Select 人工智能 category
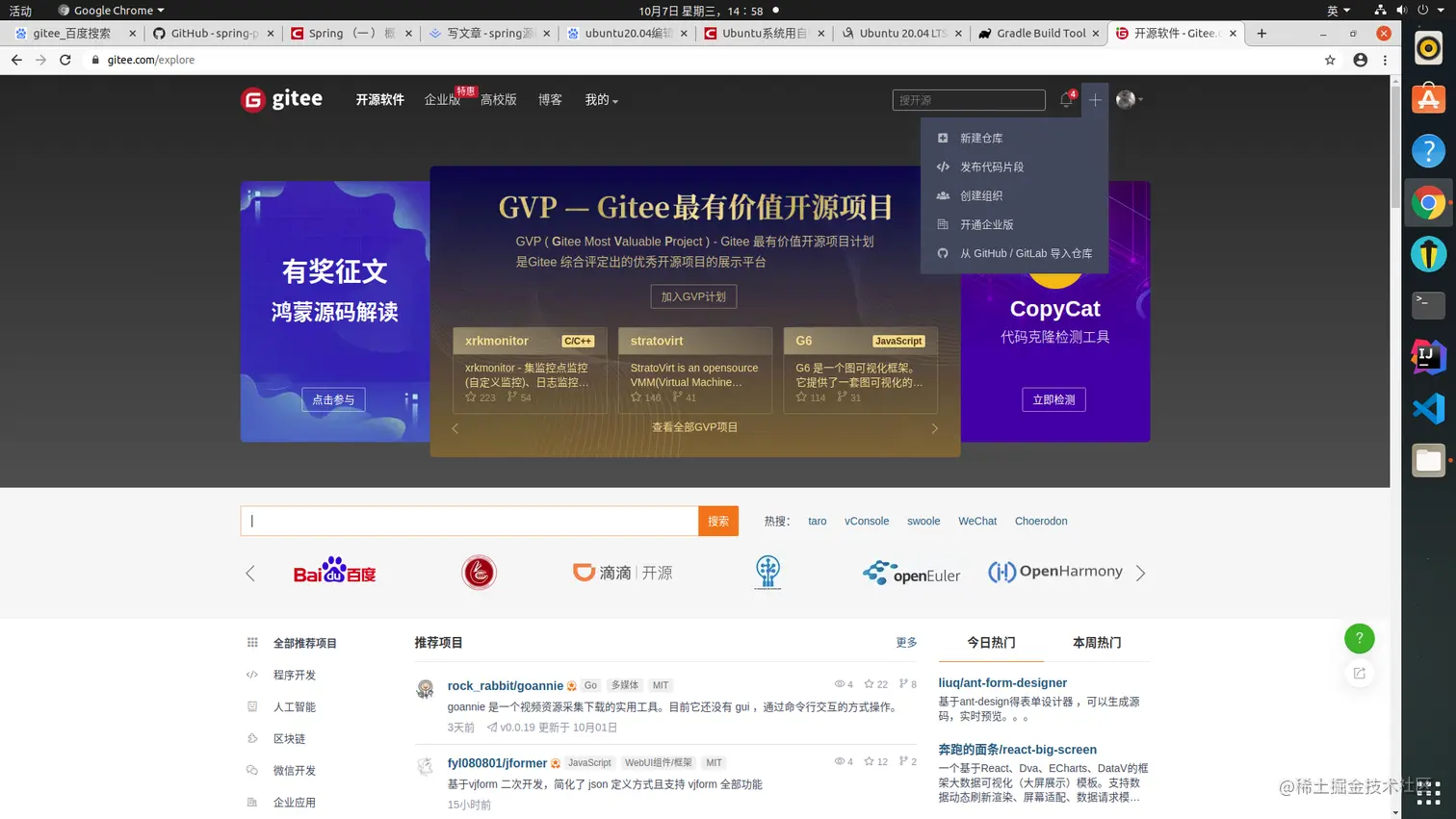Image resolution: width=1456 pixels, height=819 pixels. 294,706
